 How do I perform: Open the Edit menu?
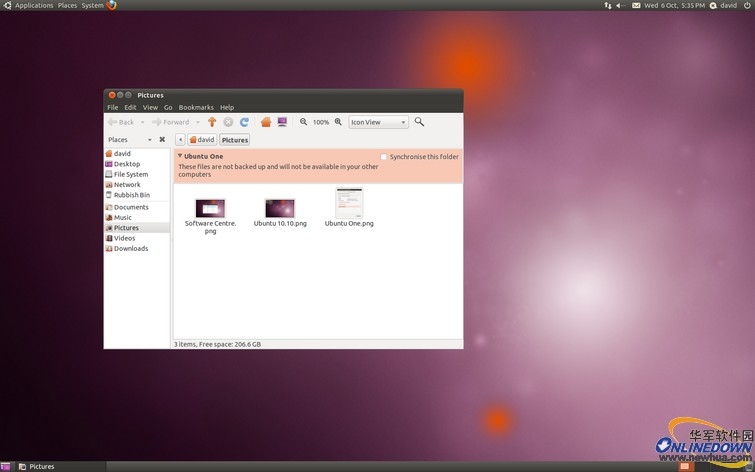tap(130, 107)
